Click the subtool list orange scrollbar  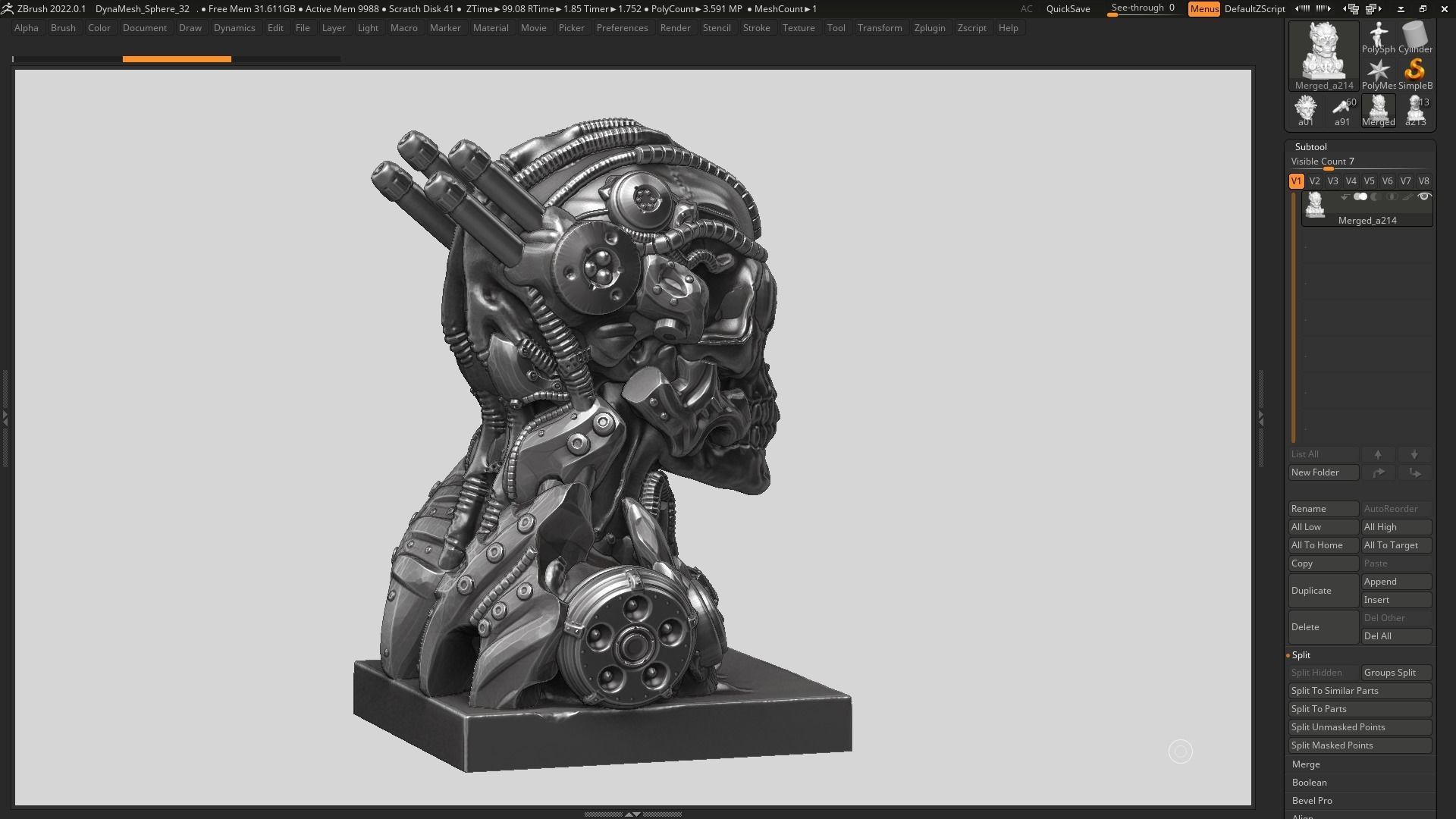[1294, 318]
